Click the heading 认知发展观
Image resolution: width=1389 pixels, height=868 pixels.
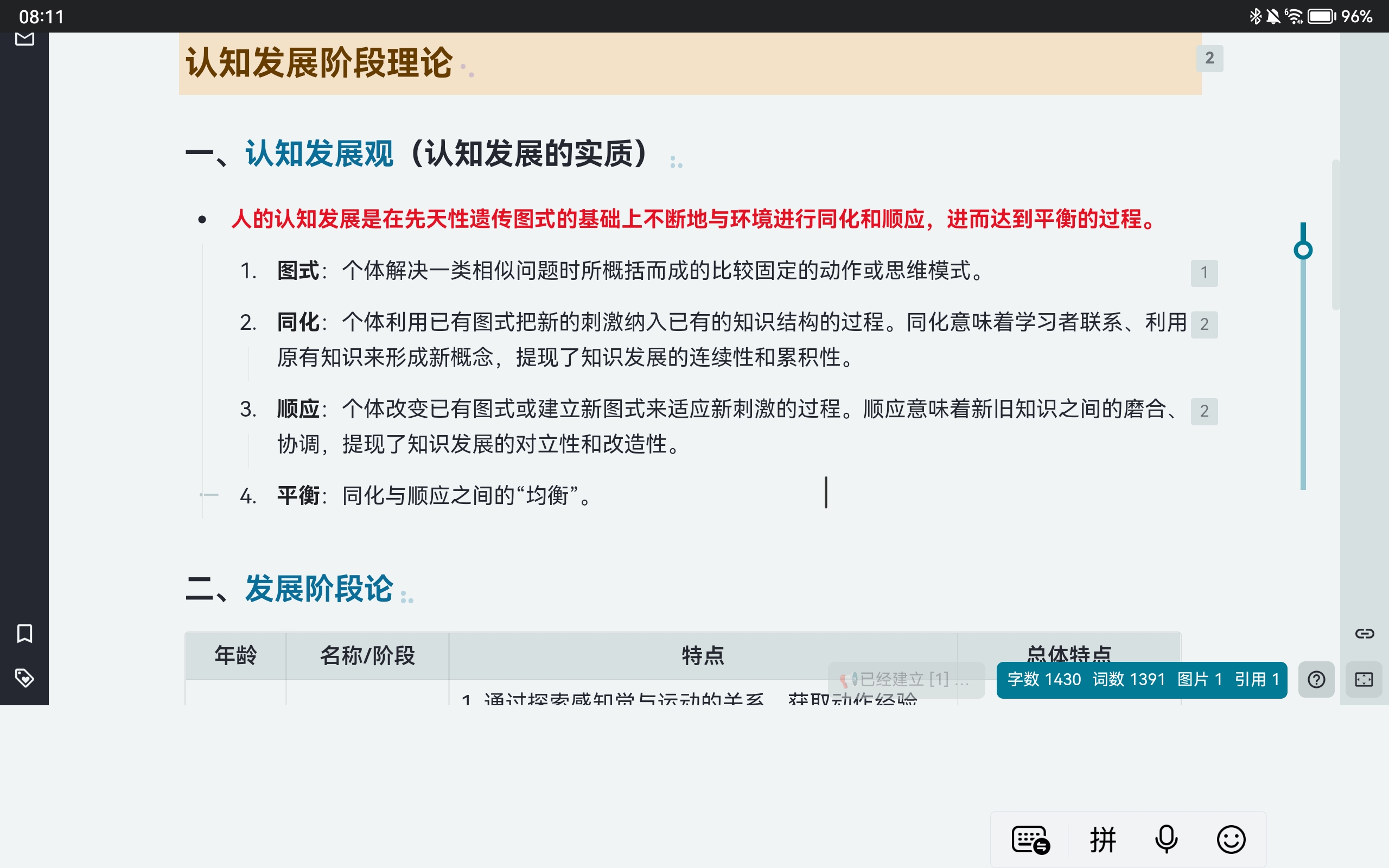(320, 154)
